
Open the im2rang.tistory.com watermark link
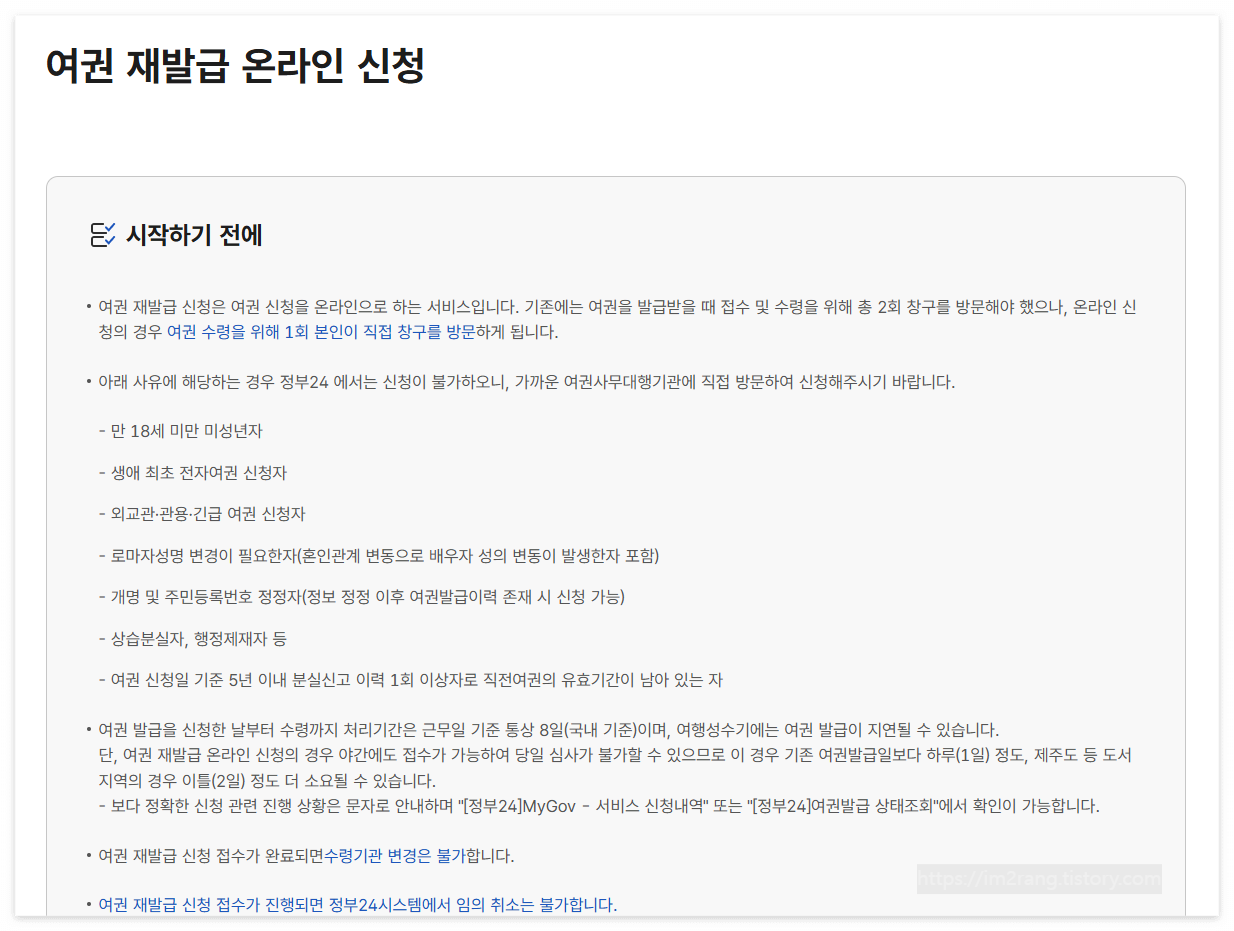pyautogui.click(x=1040, y=878)
